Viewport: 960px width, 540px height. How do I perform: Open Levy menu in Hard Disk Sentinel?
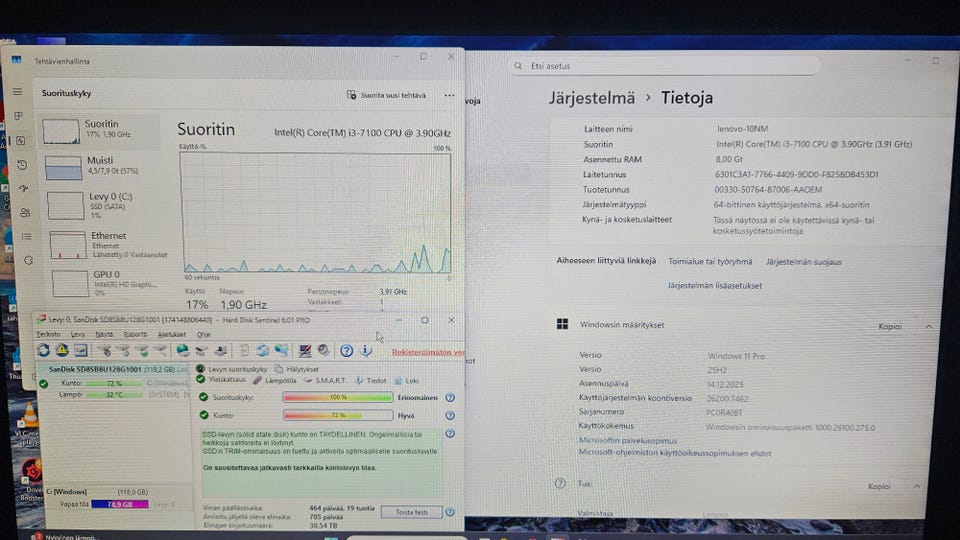tap(78, 334)
